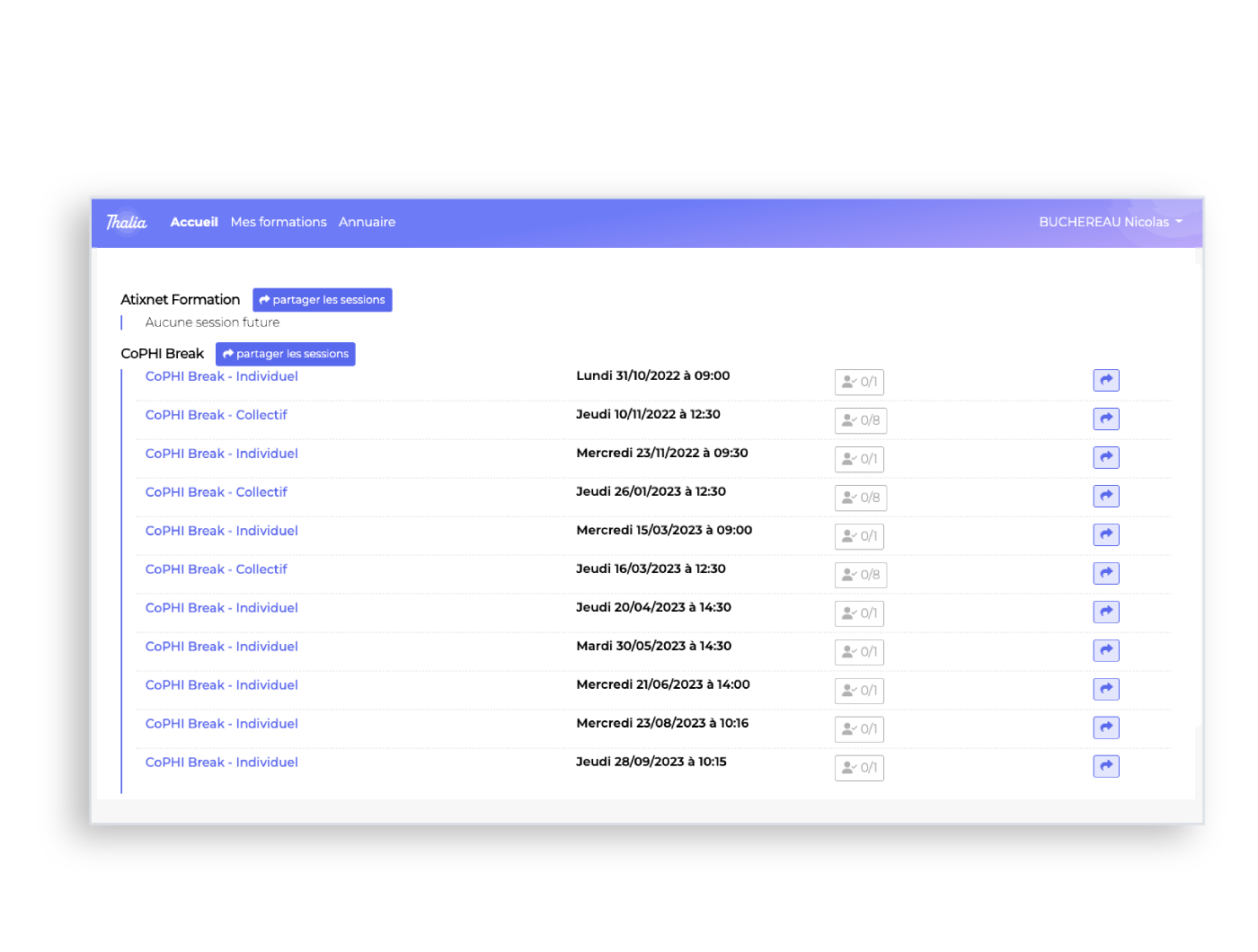Screen dimensions: 1258x952
Task: Open the BUCHEREAU Nicolas user dropdown
Action: click(1110, 222)
